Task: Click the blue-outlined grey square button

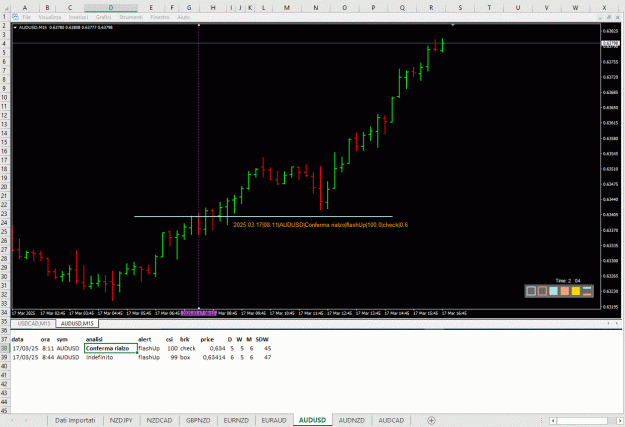Action: coord(531,291)
